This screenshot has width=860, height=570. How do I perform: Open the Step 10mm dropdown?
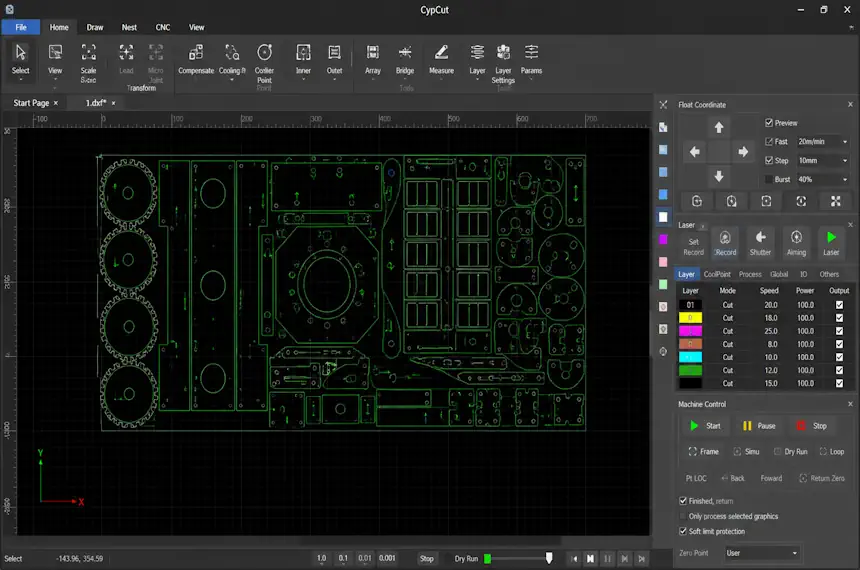click(823, 160)
